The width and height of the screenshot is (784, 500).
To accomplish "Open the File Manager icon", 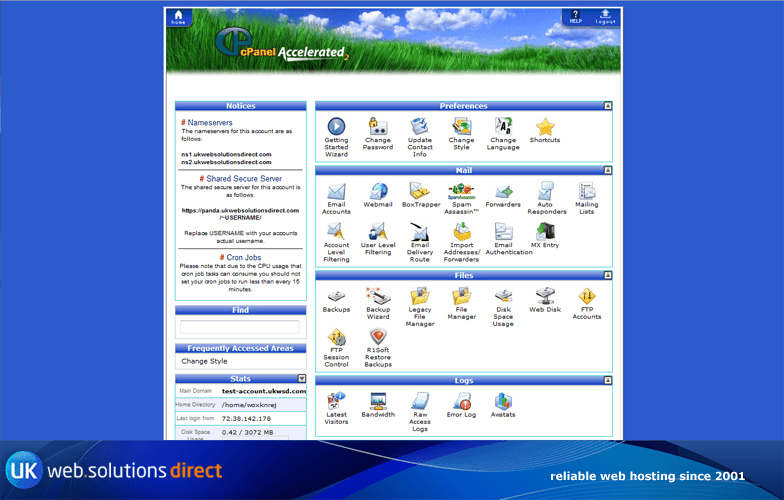I will click(461, 296).
